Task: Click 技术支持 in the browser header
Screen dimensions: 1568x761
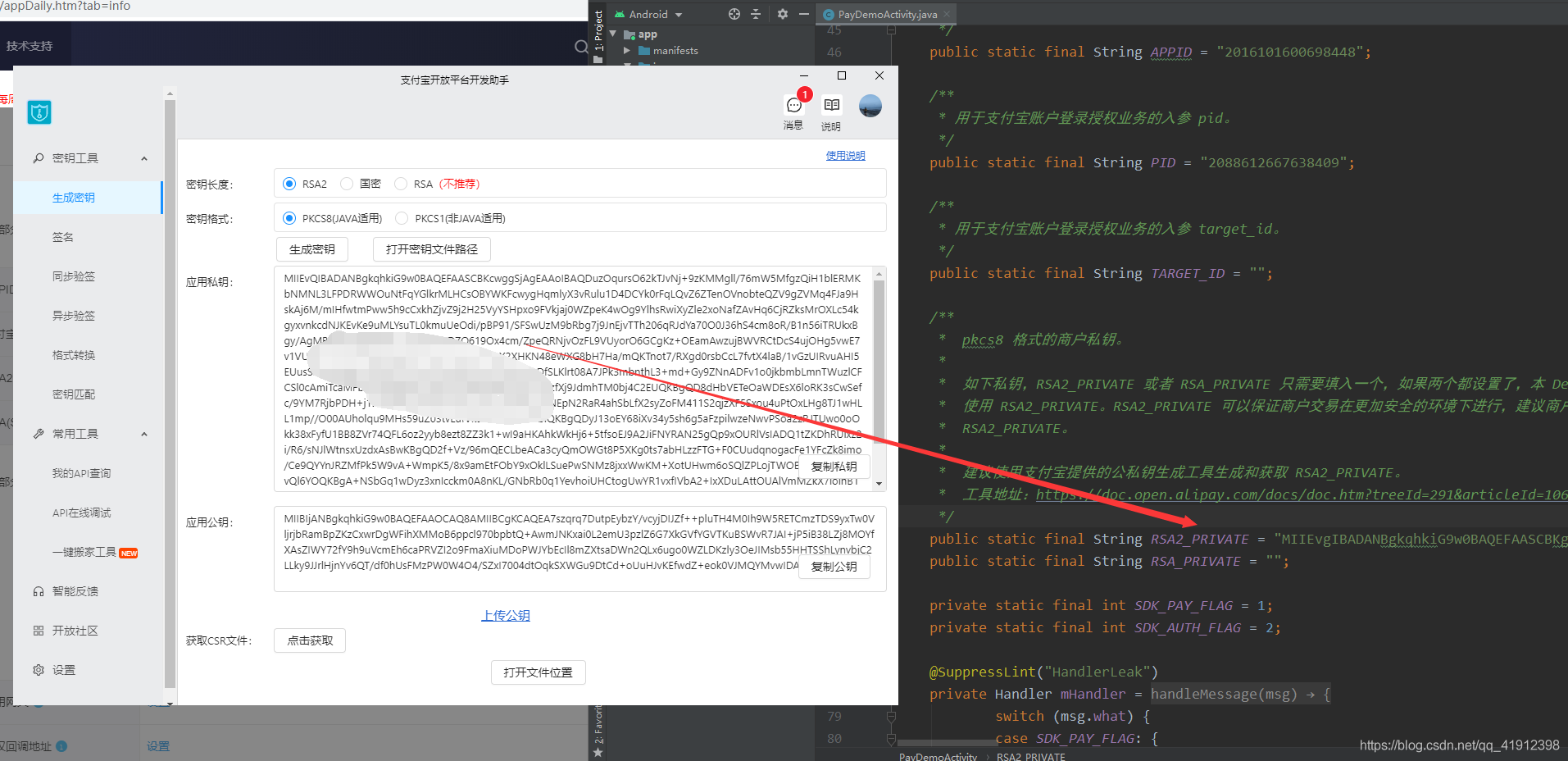Action: click(x=30, y=46)
